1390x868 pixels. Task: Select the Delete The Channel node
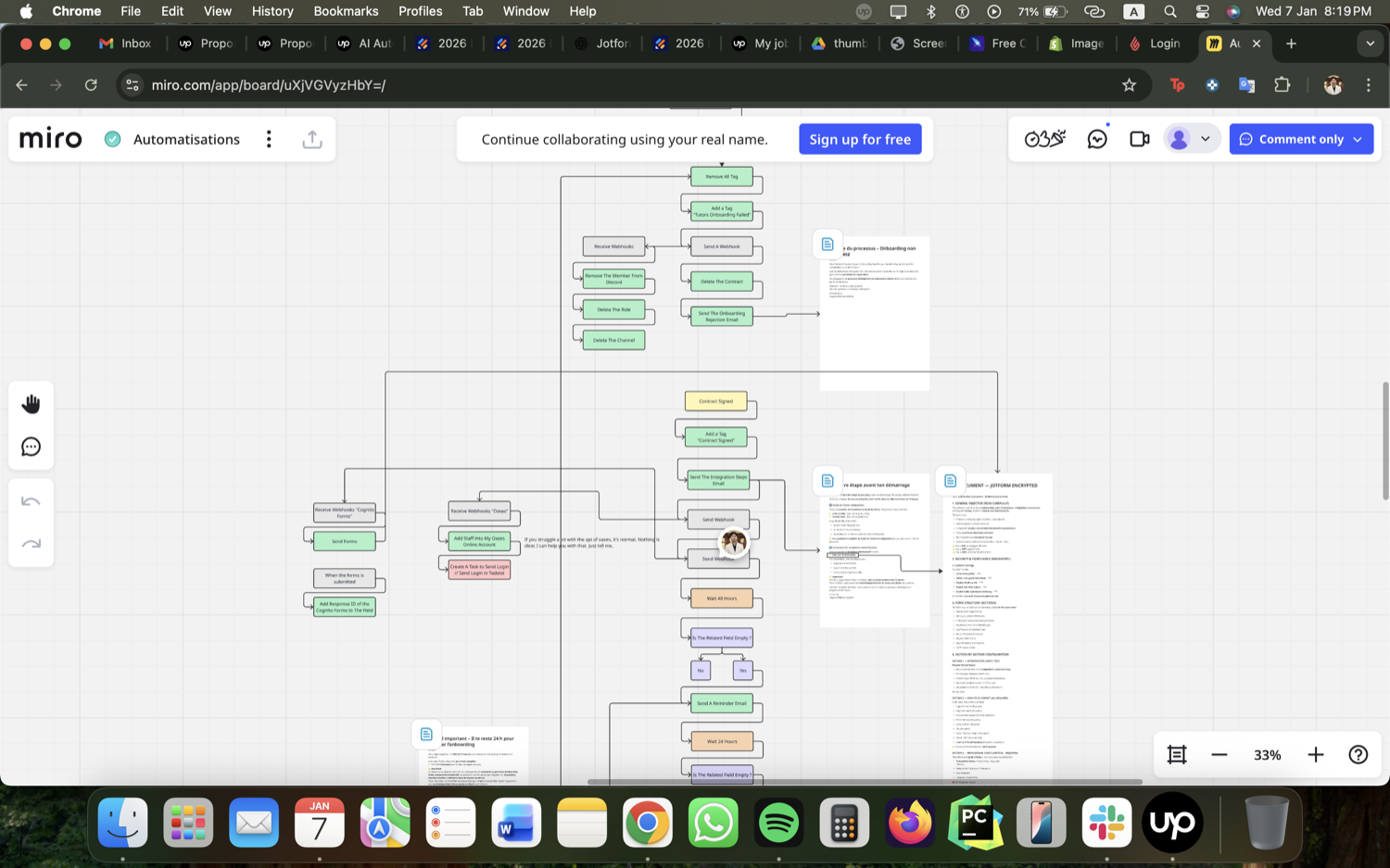(x=613, y=340)
